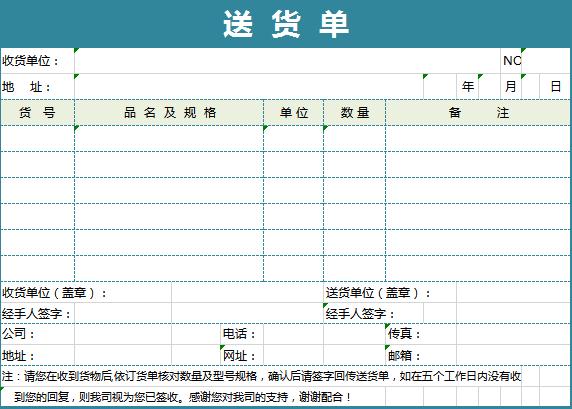
Task: Select the 收货单位： label cell
Action: coord(38,61)
